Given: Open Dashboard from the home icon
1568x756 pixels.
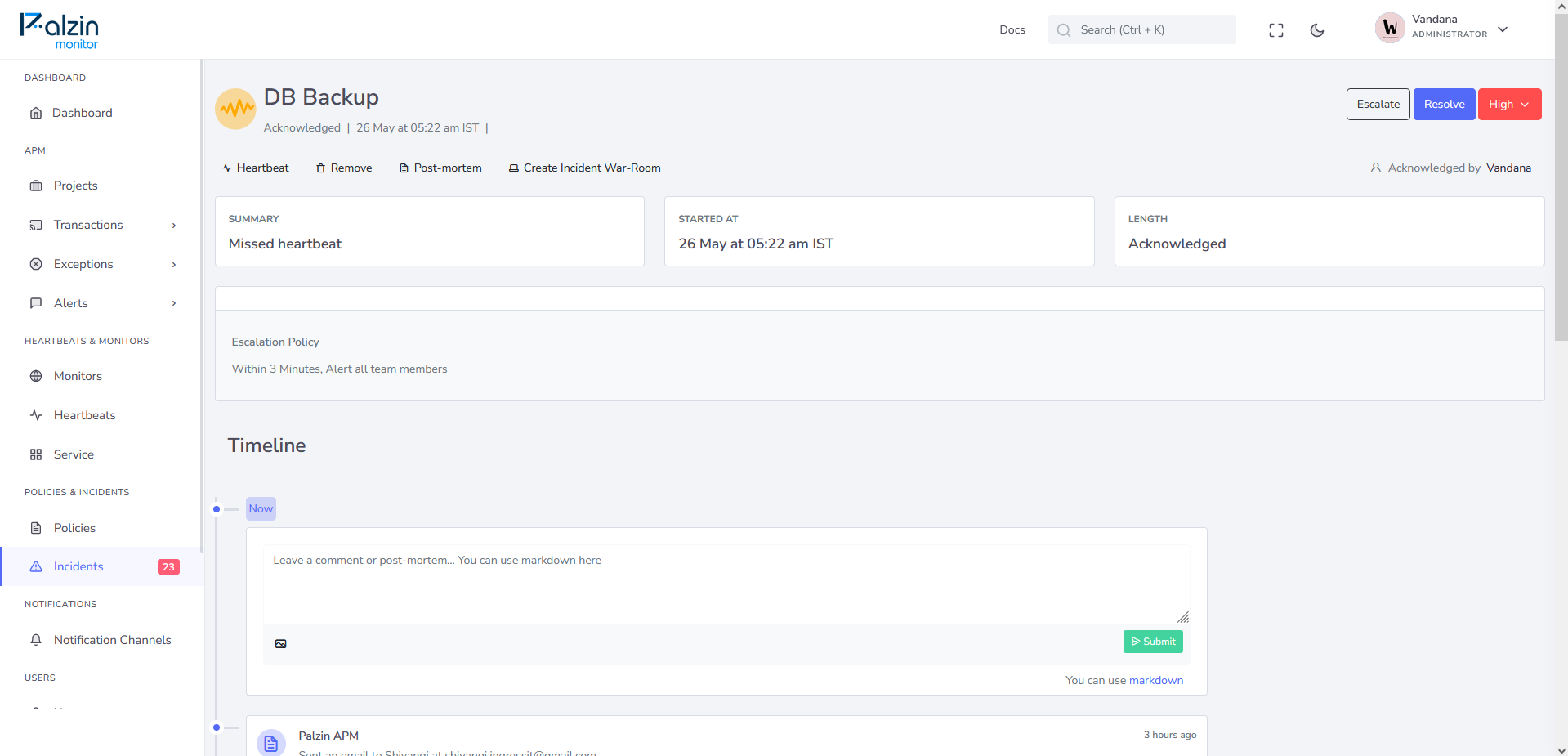Looking at the screenshot, I should pyautogui.click(x=36, y=113).
